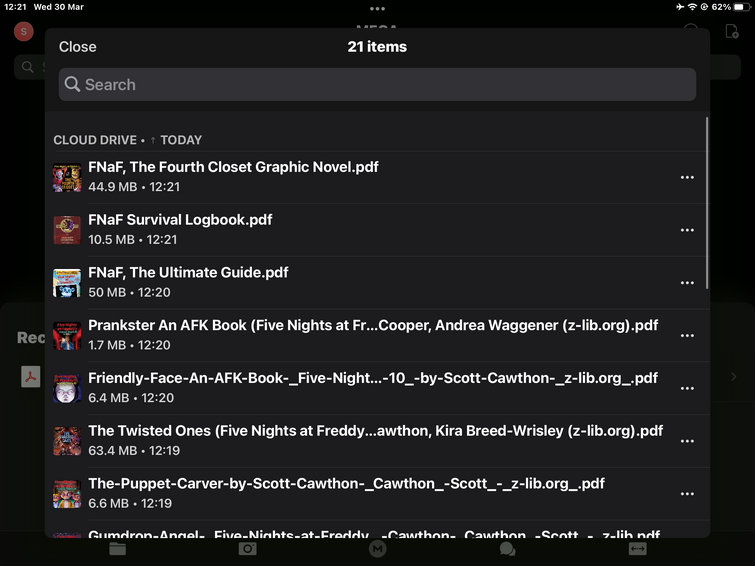
Task: Tap the add file icon at top right
Action: click(x=731, y=31)
